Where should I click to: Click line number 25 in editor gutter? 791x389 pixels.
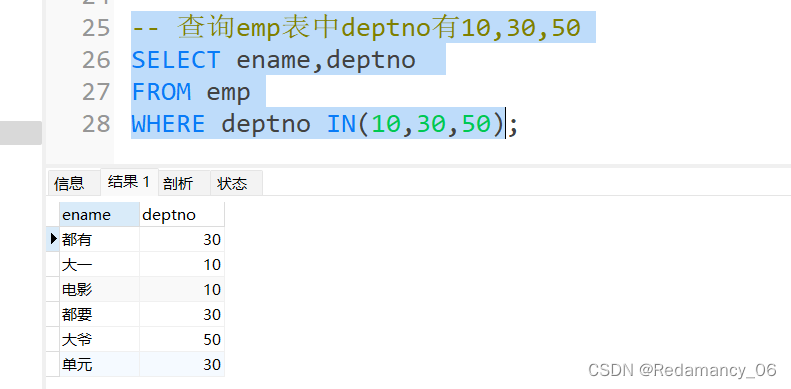[96, 28]
